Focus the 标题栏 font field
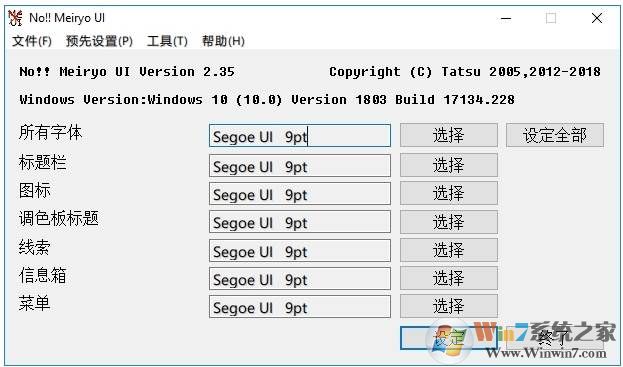The image size is (623, 367). point(300,166)
